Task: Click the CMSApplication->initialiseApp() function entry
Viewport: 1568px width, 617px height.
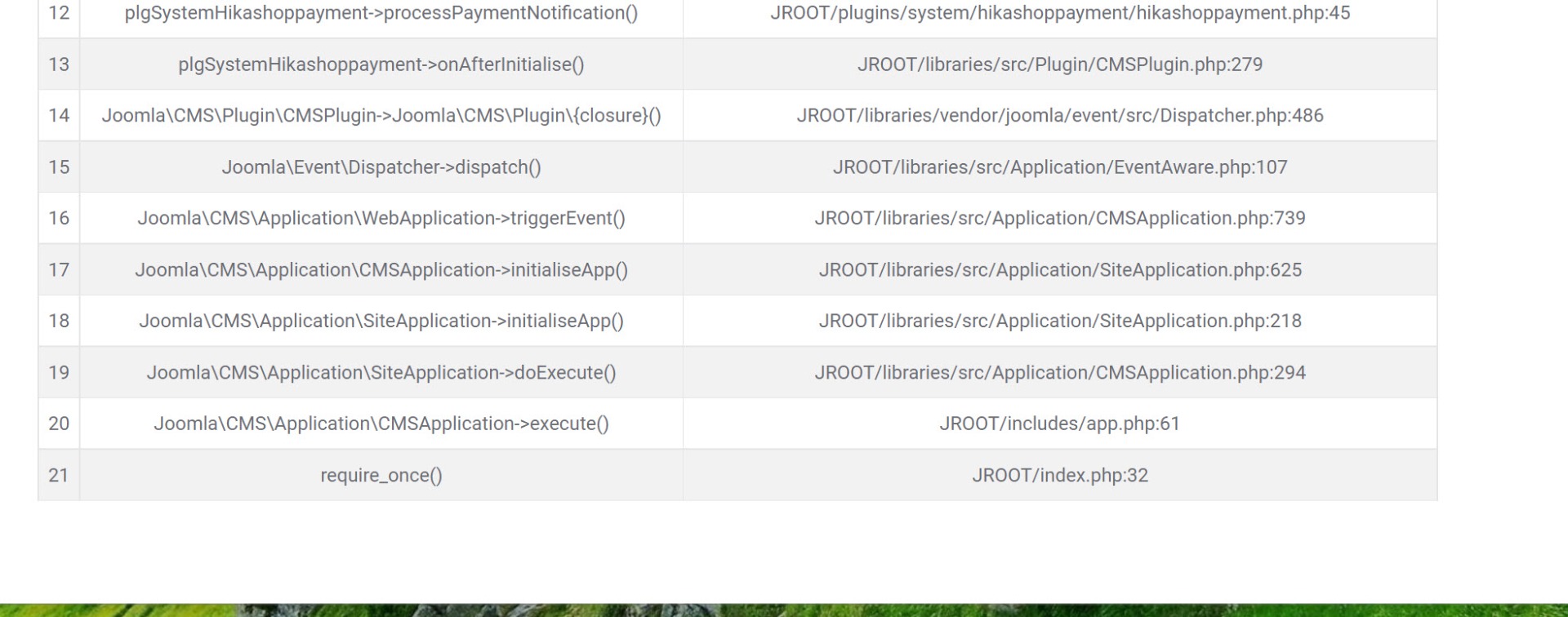Action: pos(381,270)
